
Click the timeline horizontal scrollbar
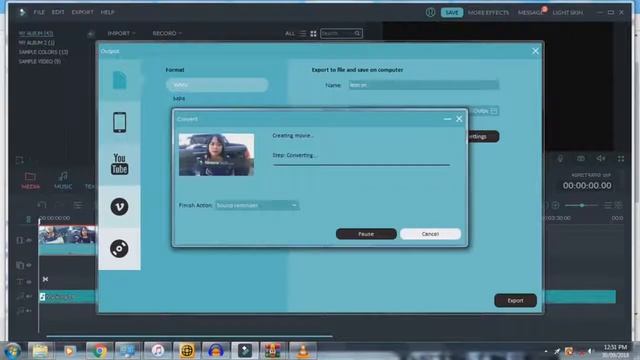(x=189, y=336)
